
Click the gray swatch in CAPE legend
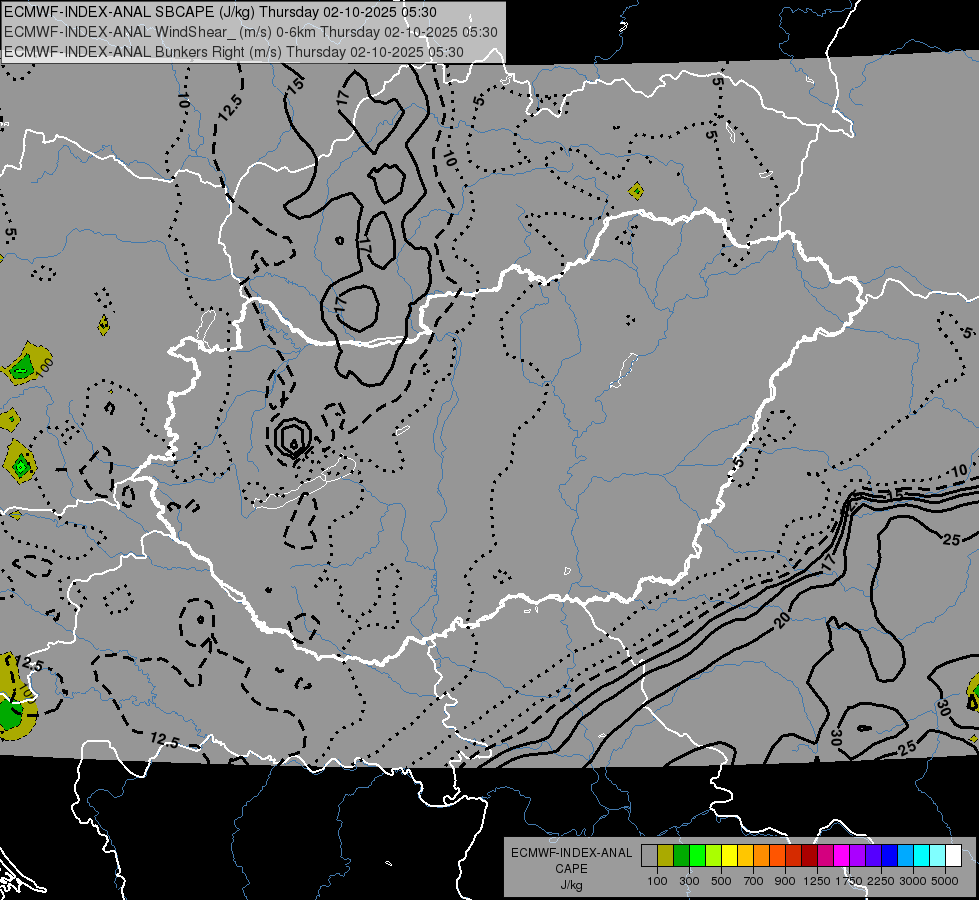pyautogui.click(x=649, y=855)
